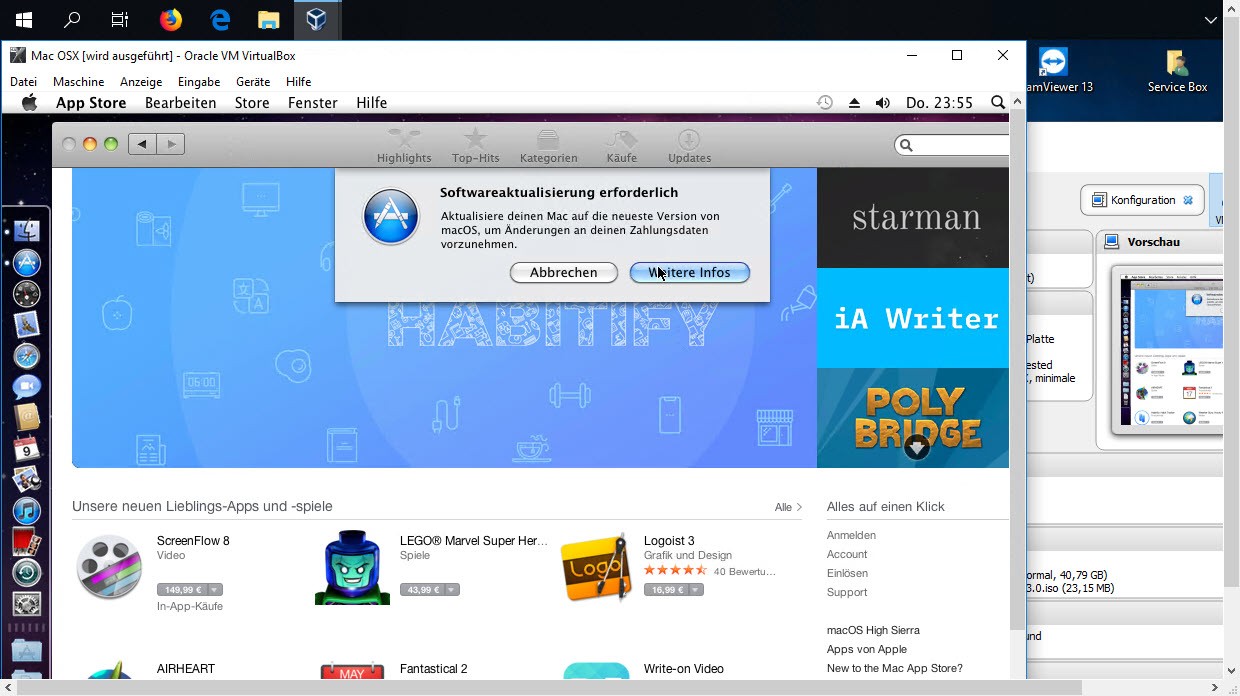Click the Support quick link
The image size is (1240, 696).
point(847,592)
